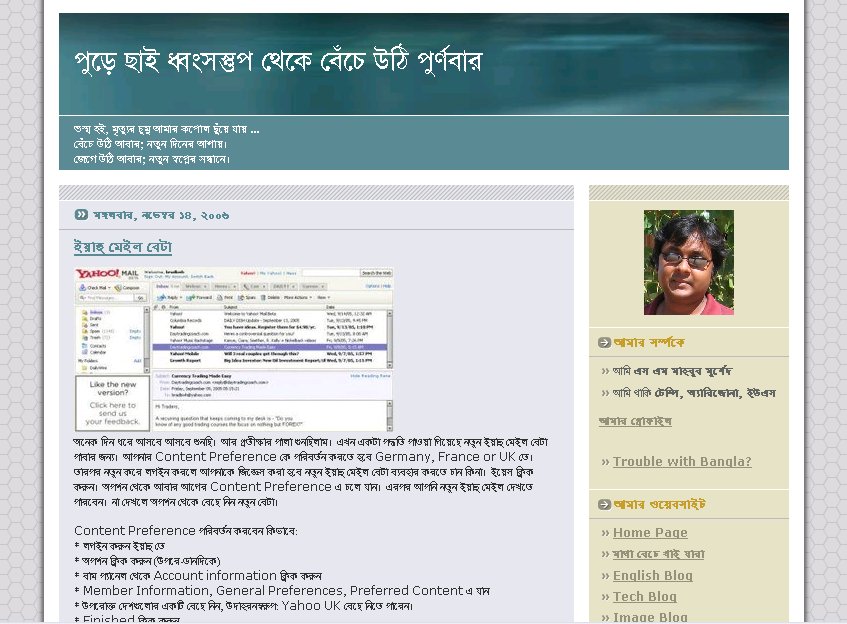This screenshot has height=624, width=847.
Task: Click the heading line starting Content Preference পরিবর্তন
Action: coord(185,531)
